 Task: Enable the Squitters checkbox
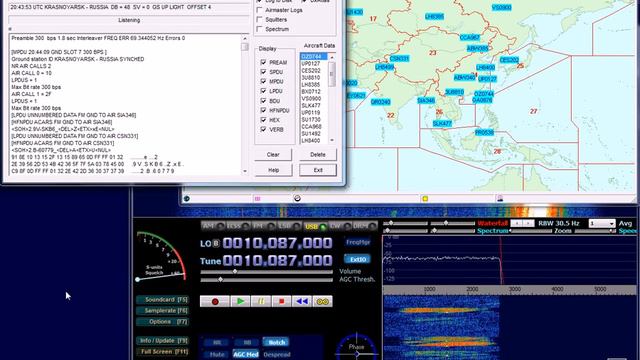coord(259,19)
